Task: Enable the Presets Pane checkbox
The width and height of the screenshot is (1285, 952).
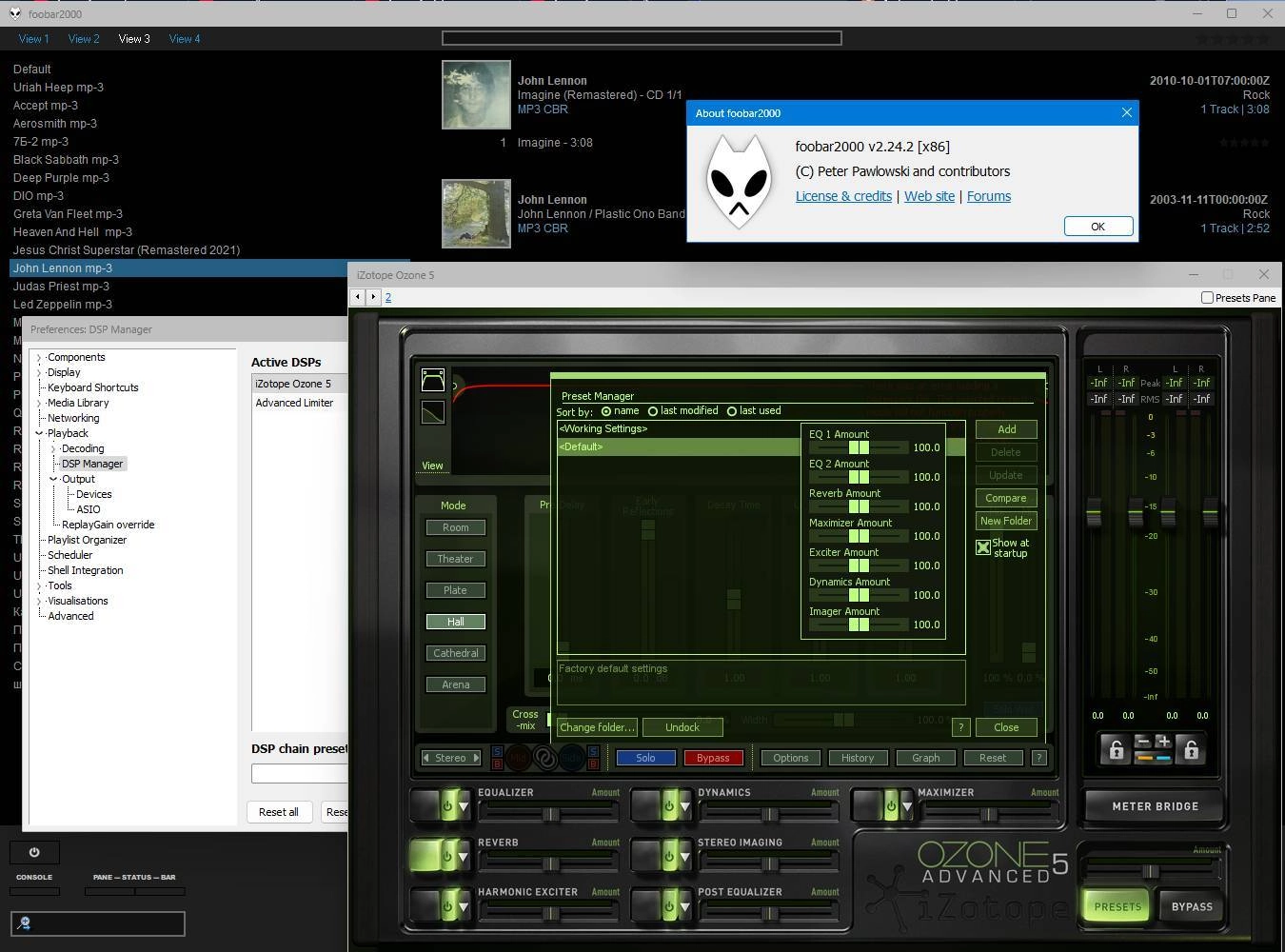Action: [x=1207, y=298]
